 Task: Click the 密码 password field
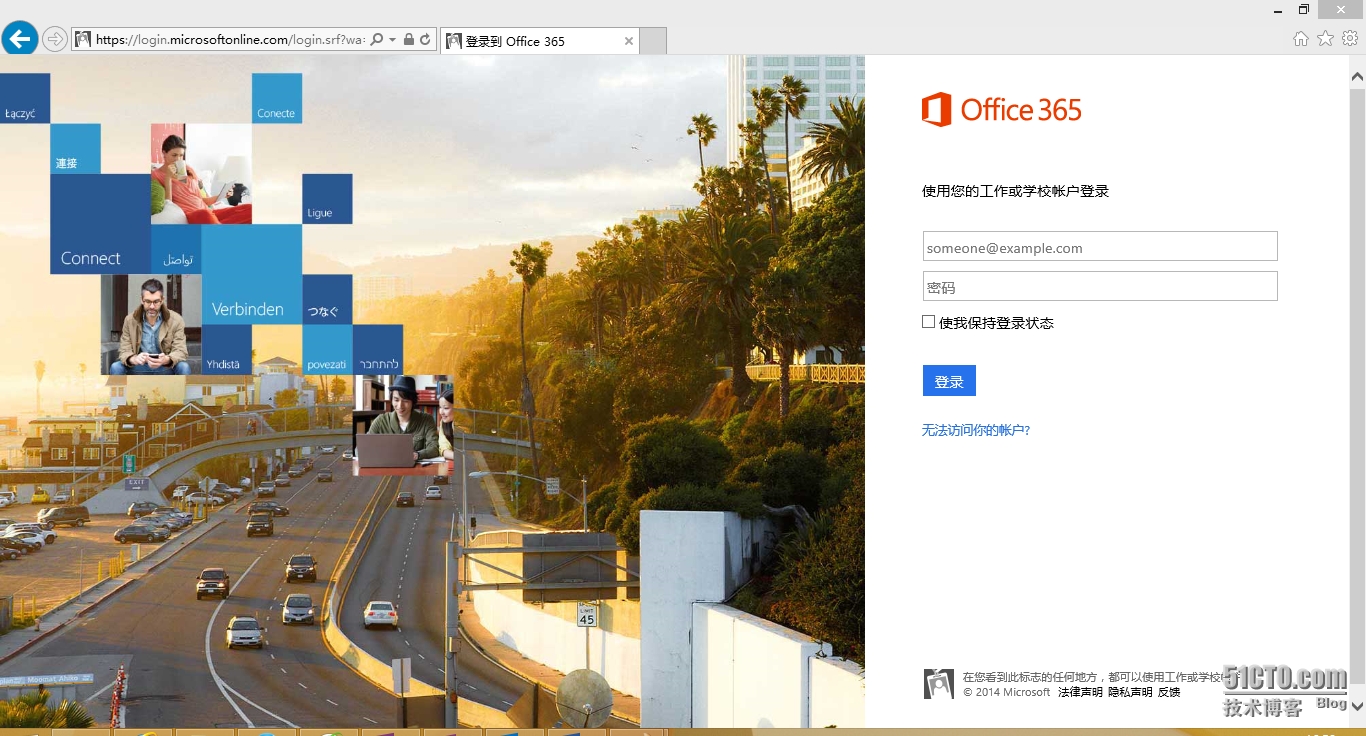[x=1100, y=287]
